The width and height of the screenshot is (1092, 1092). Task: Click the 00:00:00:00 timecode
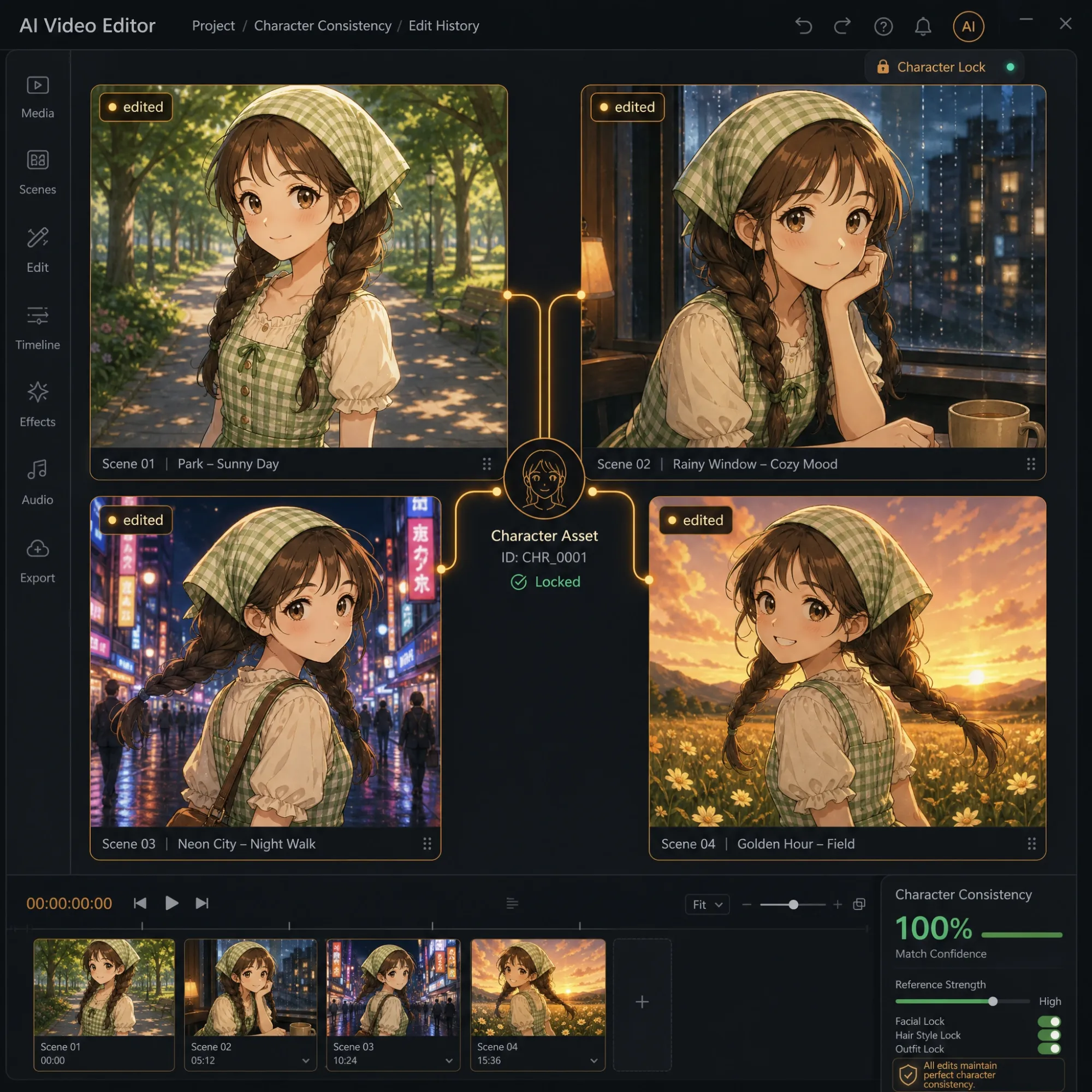(69, 904)
